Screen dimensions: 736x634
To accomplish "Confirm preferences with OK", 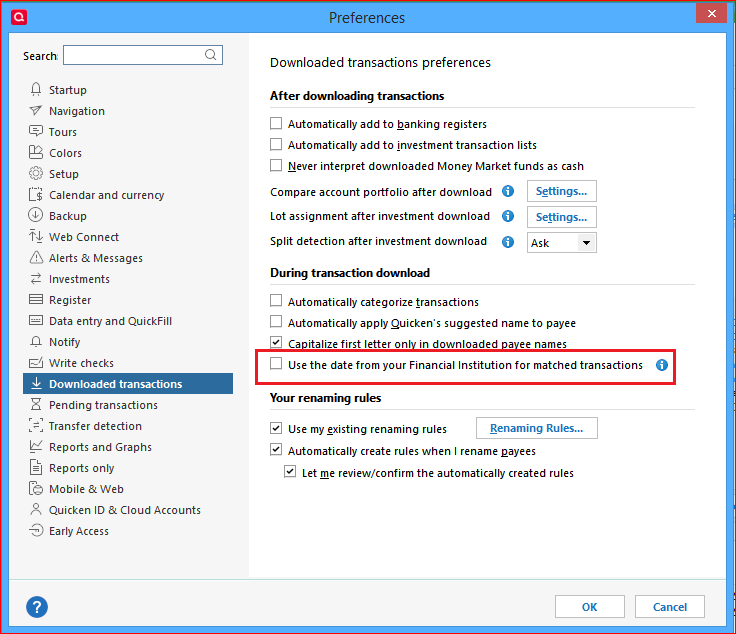I will click(590, 607).
